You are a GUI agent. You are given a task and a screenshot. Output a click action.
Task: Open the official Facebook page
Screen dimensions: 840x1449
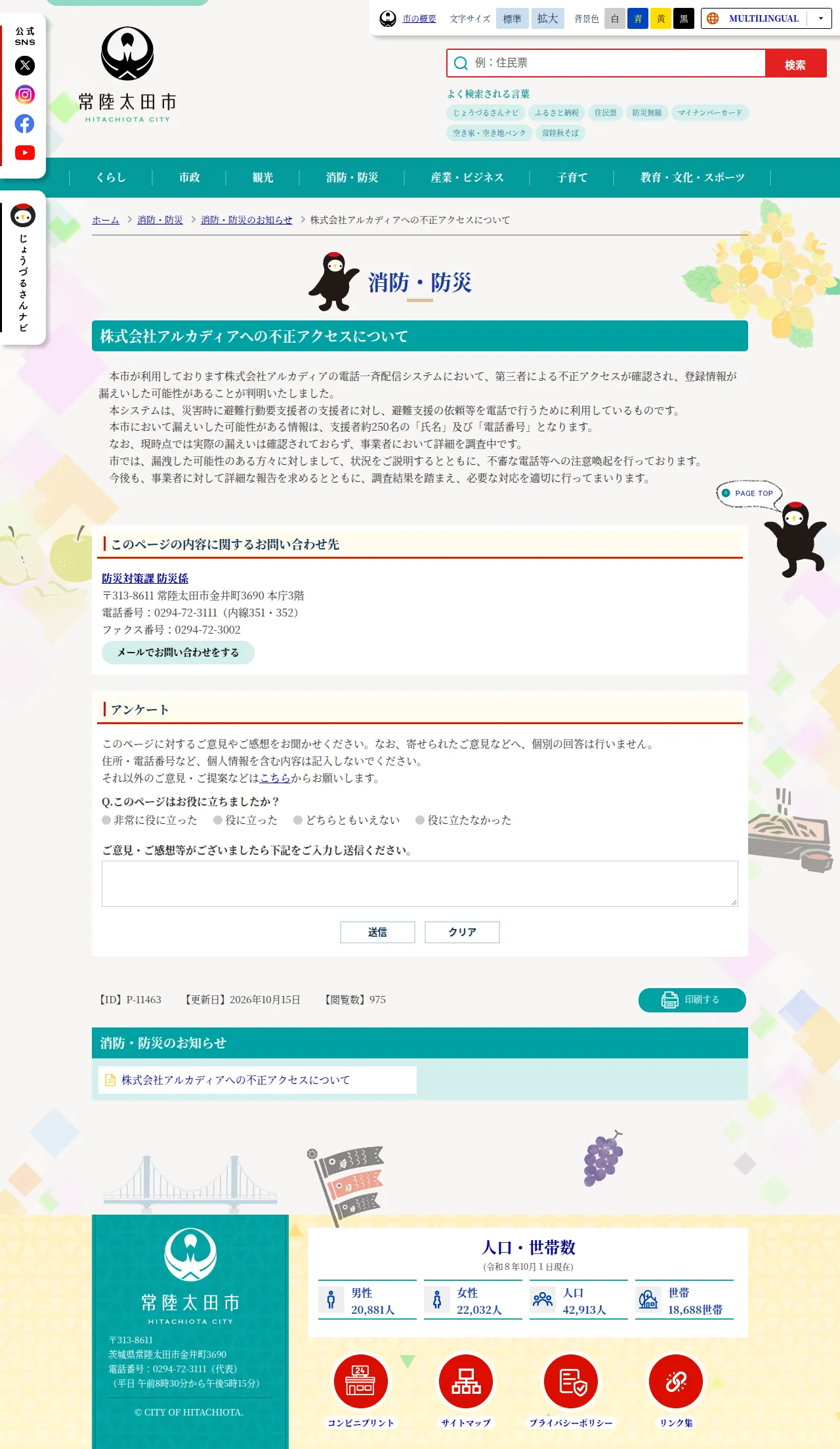[25, 123]
